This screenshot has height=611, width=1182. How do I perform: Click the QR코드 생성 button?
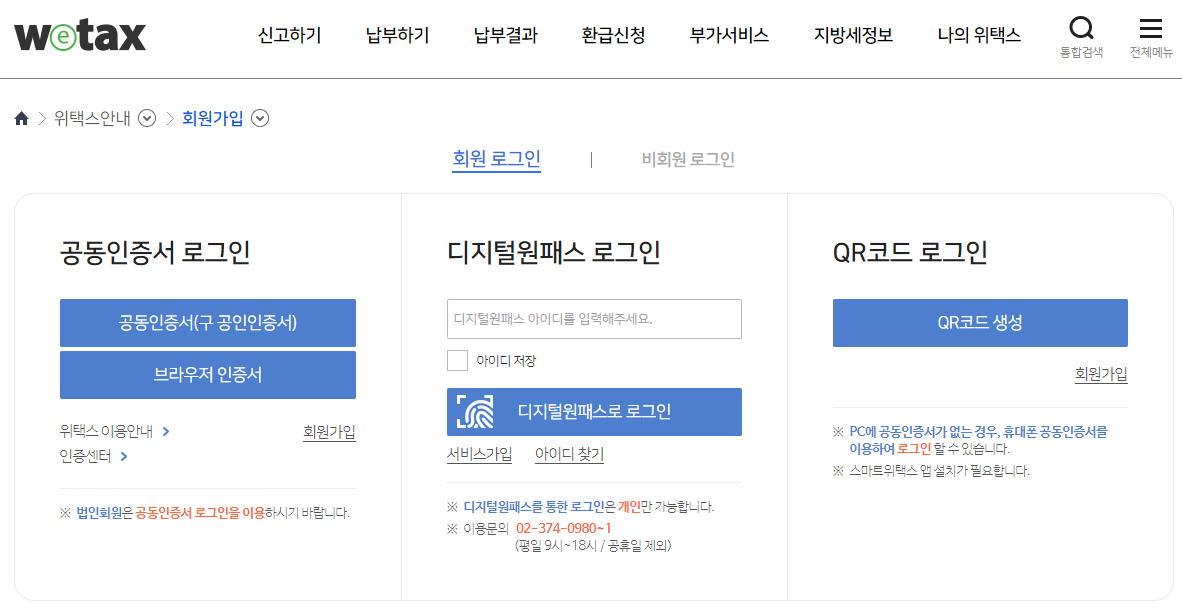pos(980,322)
